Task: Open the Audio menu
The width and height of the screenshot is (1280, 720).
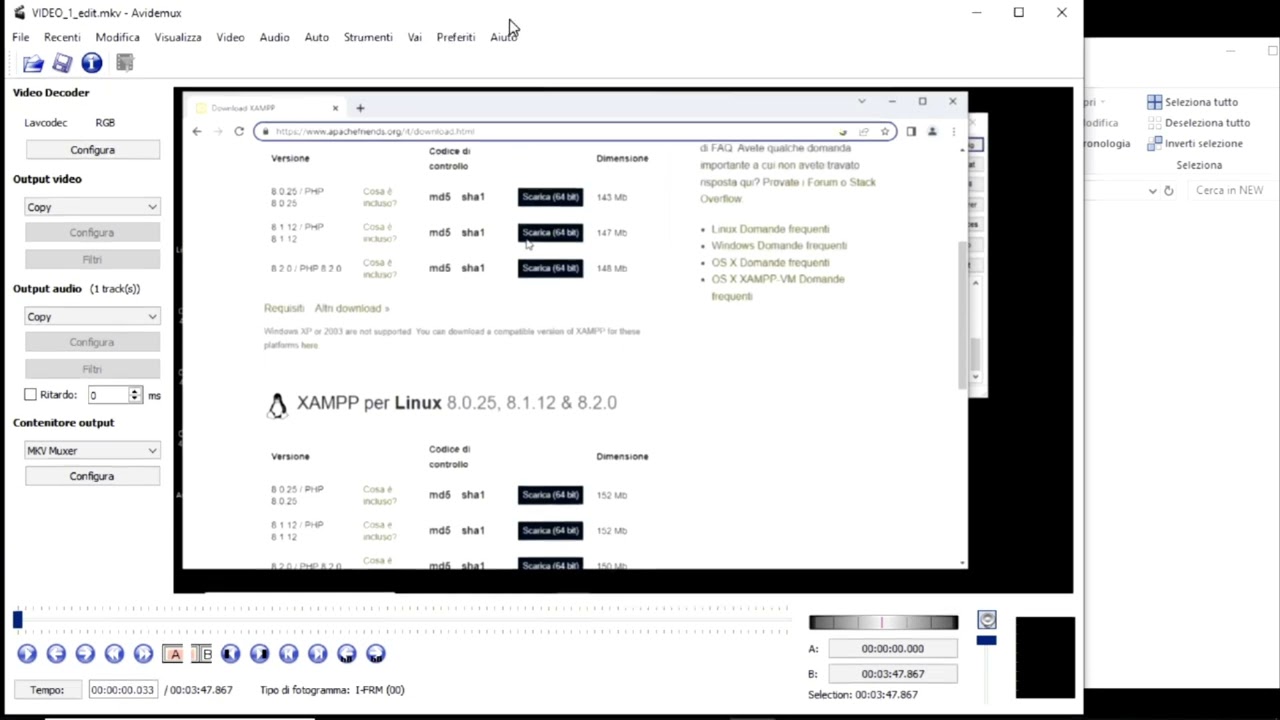Action: pyautogui.click(x=274, y=37)
